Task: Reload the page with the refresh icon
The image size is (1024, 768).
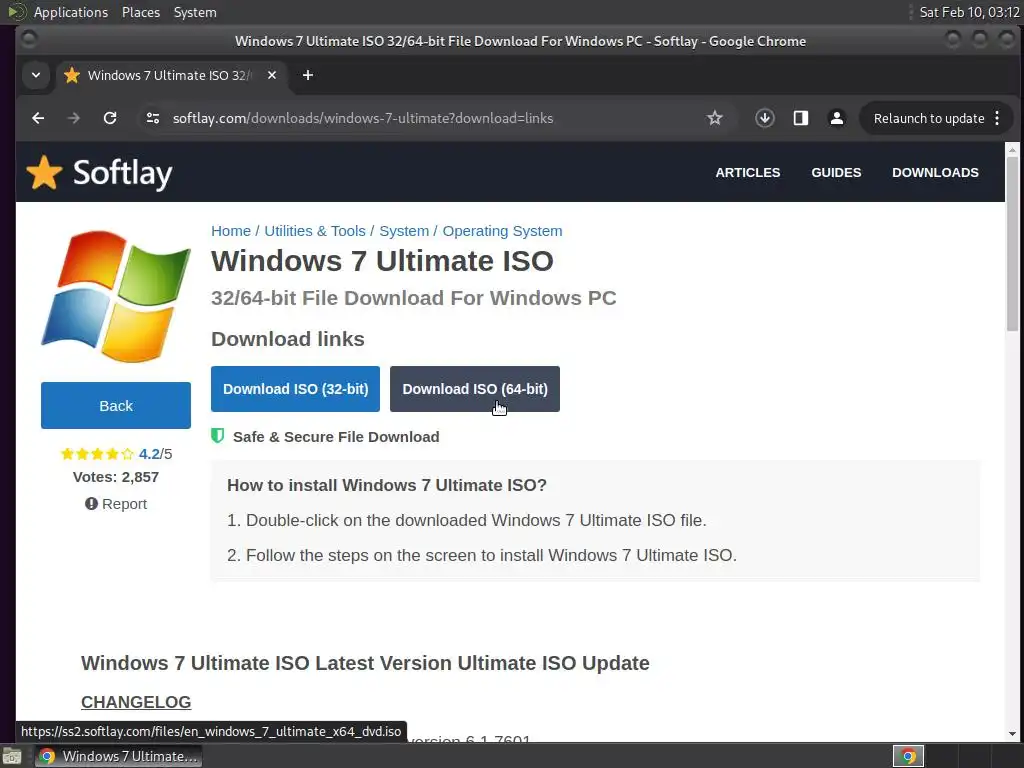Action: point(110,118)
